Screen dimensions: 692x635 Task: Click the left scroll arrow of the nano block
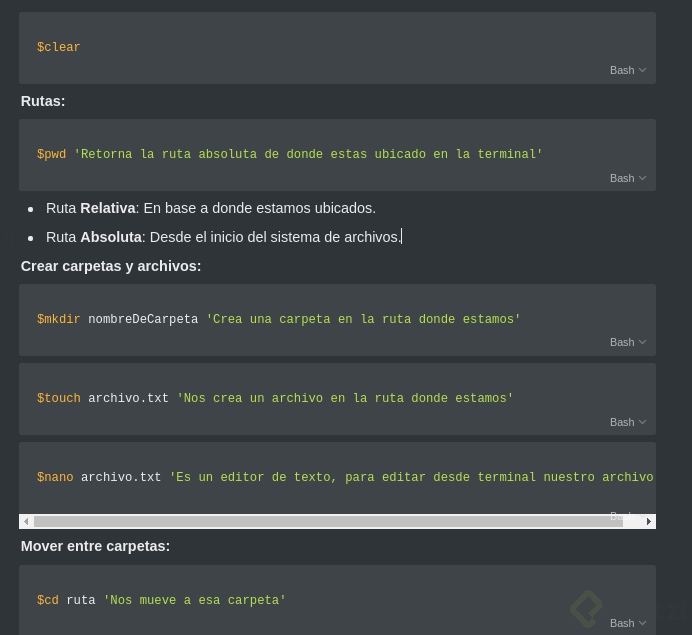[26, 522]
